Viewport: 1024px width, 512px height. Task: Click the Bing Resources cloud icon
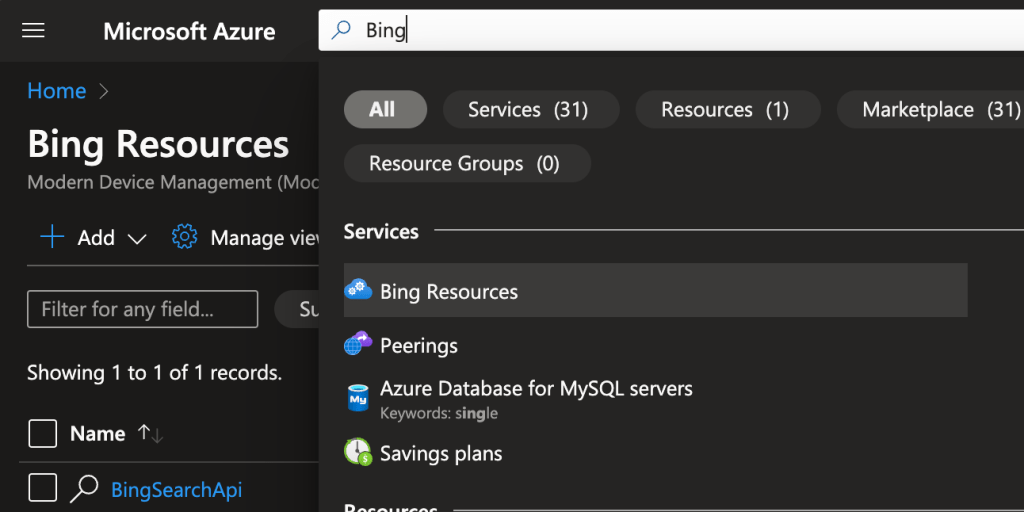pyautogui.click(x=358, y=291)
